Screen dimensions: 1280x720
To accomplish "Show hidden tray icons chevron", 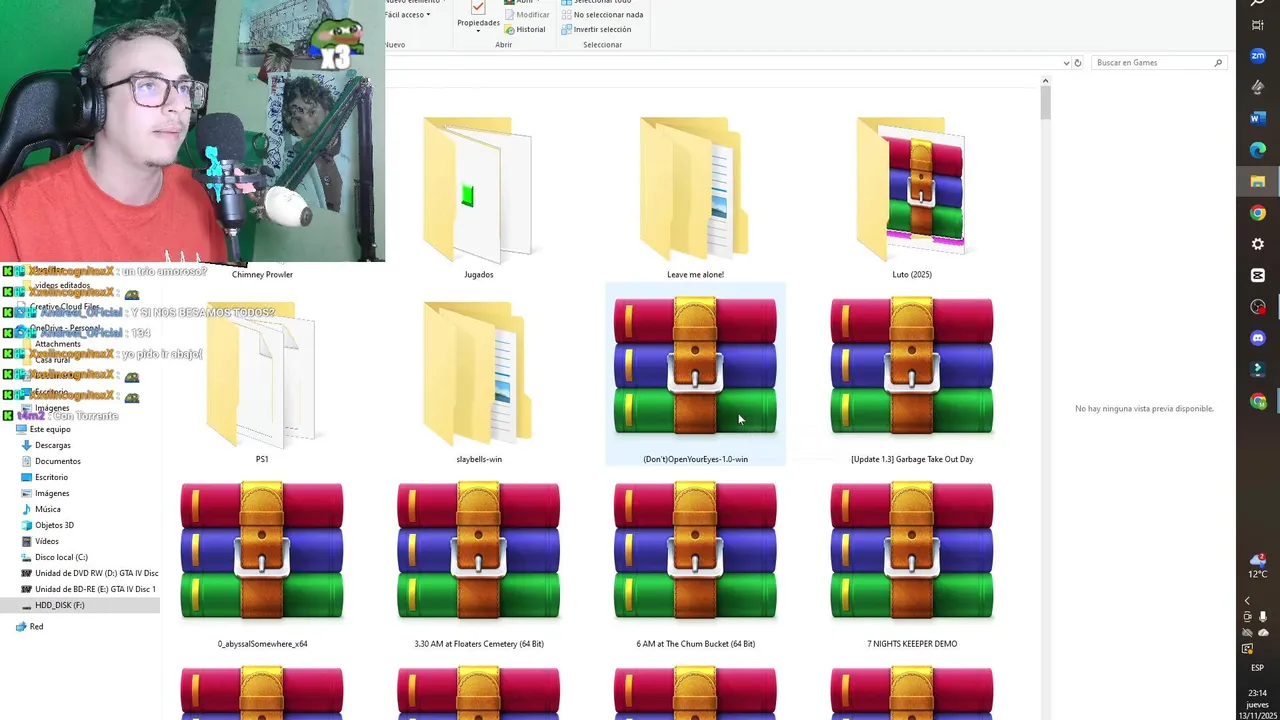I will [x=1247, y=601].
